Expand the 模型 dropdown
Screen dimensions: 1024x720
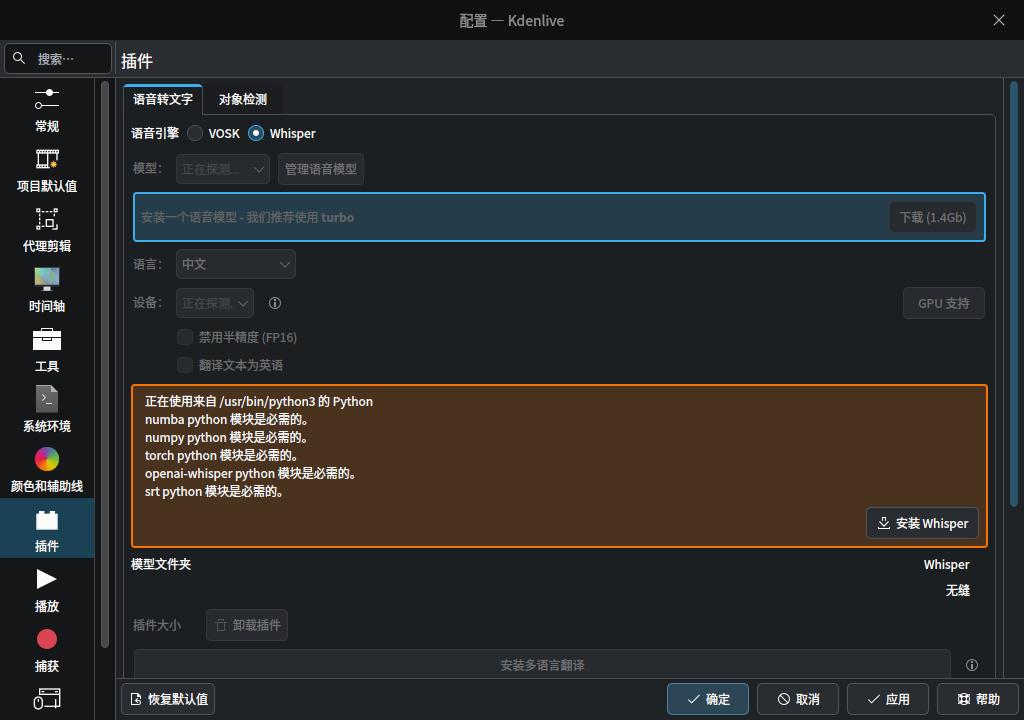click(223, 169)
